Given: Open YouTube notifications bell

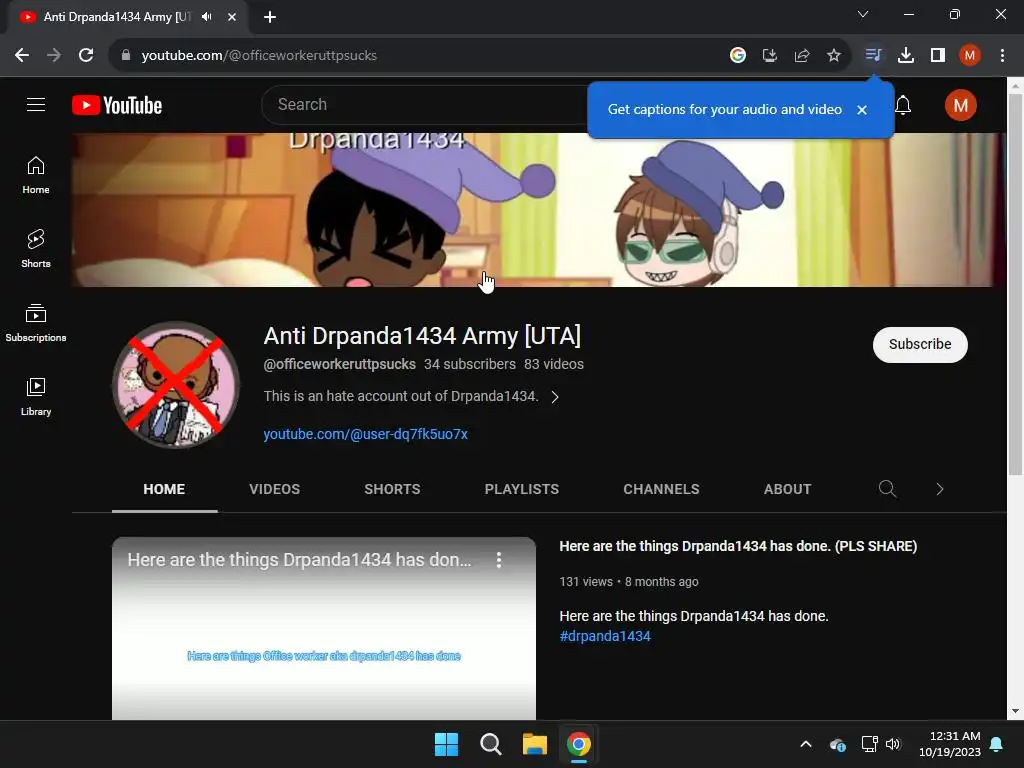Looking at the screenshot, I should coord(903,105).
